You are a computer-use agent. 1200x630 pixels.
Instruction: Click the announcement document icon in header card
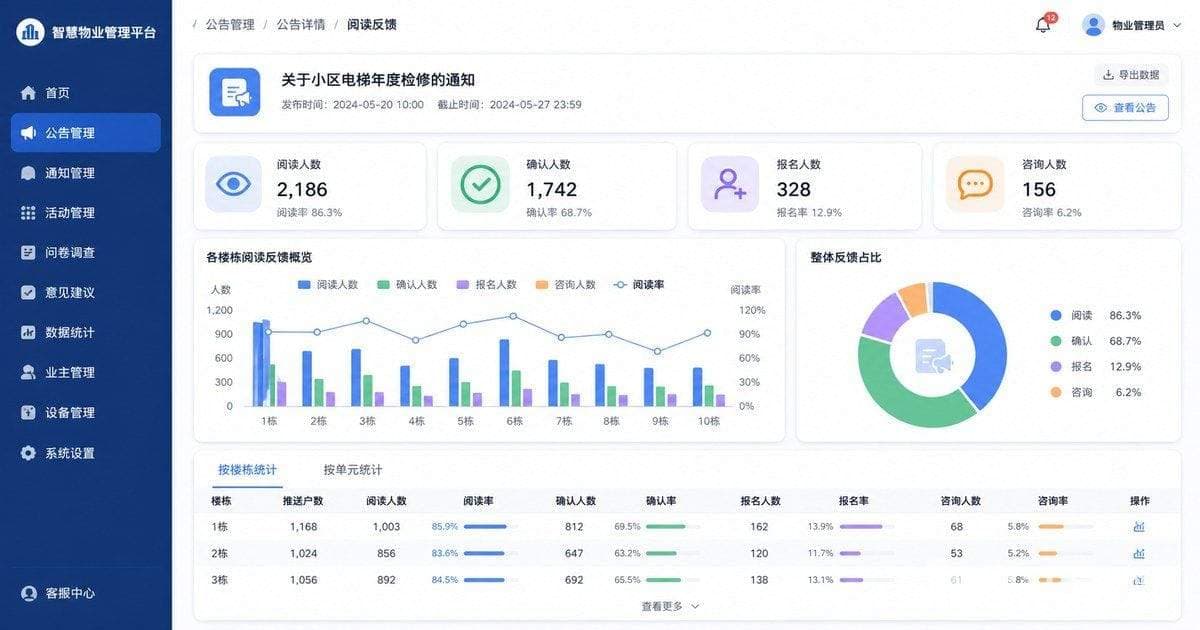[x=235, y=92]
